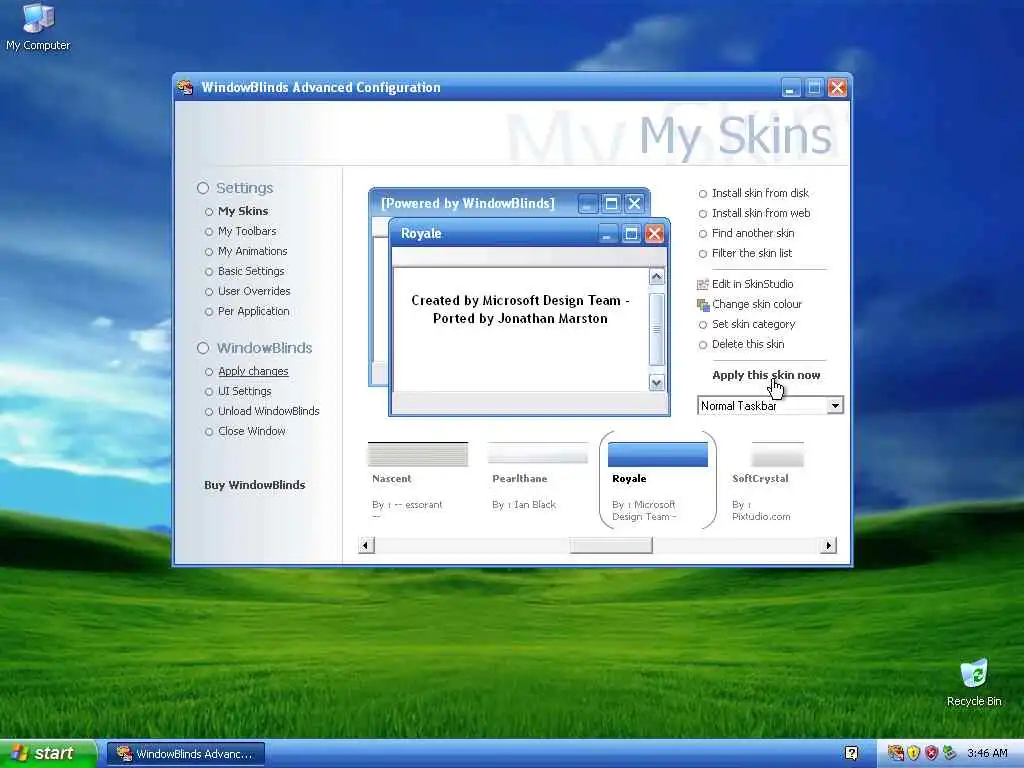Minimize the WindowBlinds Advanced Configuration window
Screen dimensions: 1024x768
coord(790,88)
